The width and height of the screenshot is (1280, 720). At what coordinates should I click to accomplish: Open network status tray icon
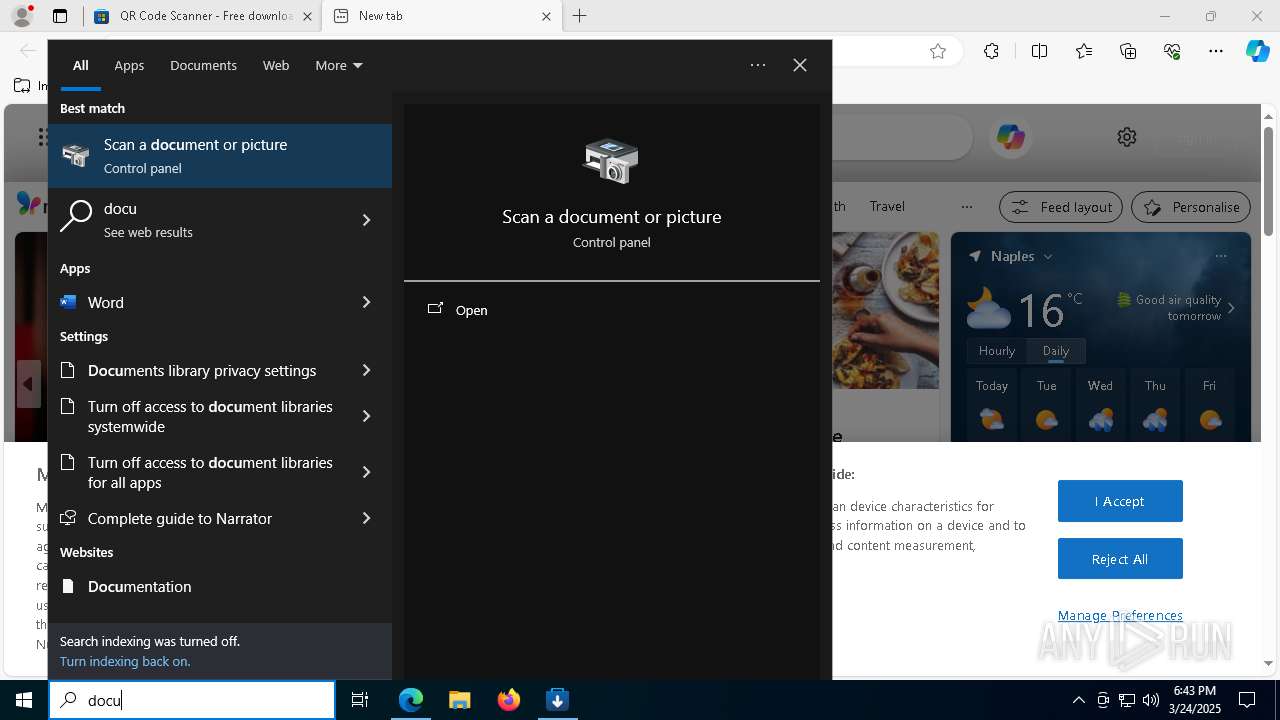(x=1127, y=700)
